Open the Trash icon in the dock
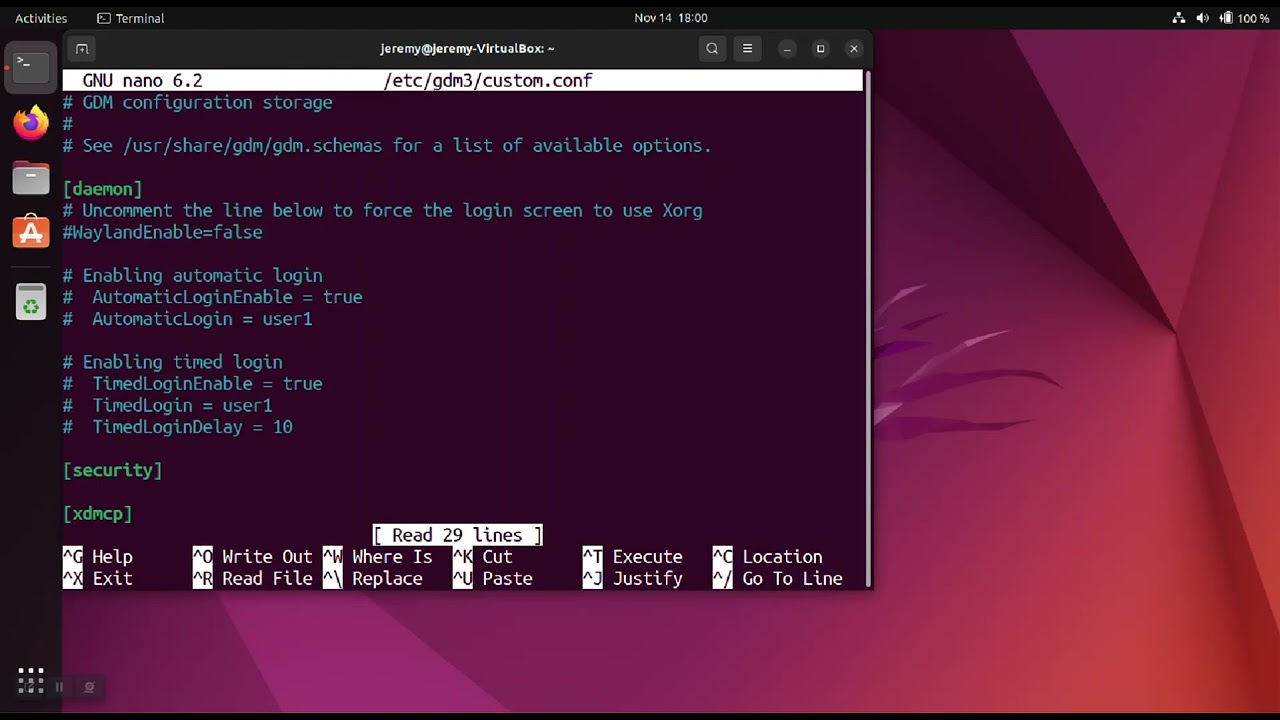Image resolution: width=1280 pixels, height=720 pixels. (31, 302)
